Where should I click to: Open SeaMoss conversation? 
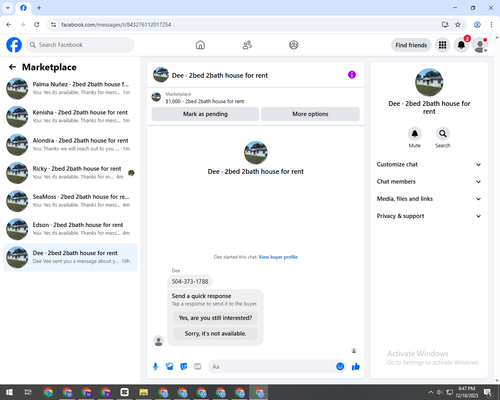pos(70,201)
